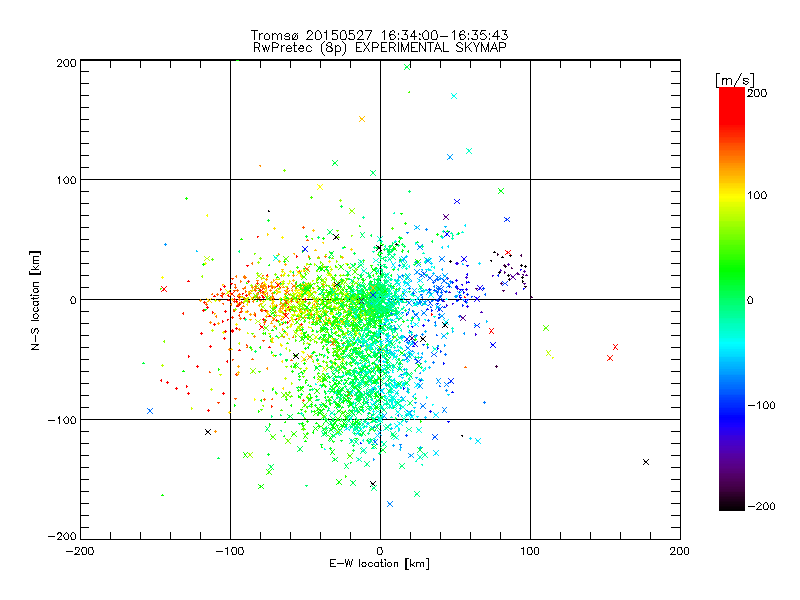This screenshot has width=800, height=600.
Task: Click the 'E-W location [km]' axis label
Action: click(x=379, y=564)
